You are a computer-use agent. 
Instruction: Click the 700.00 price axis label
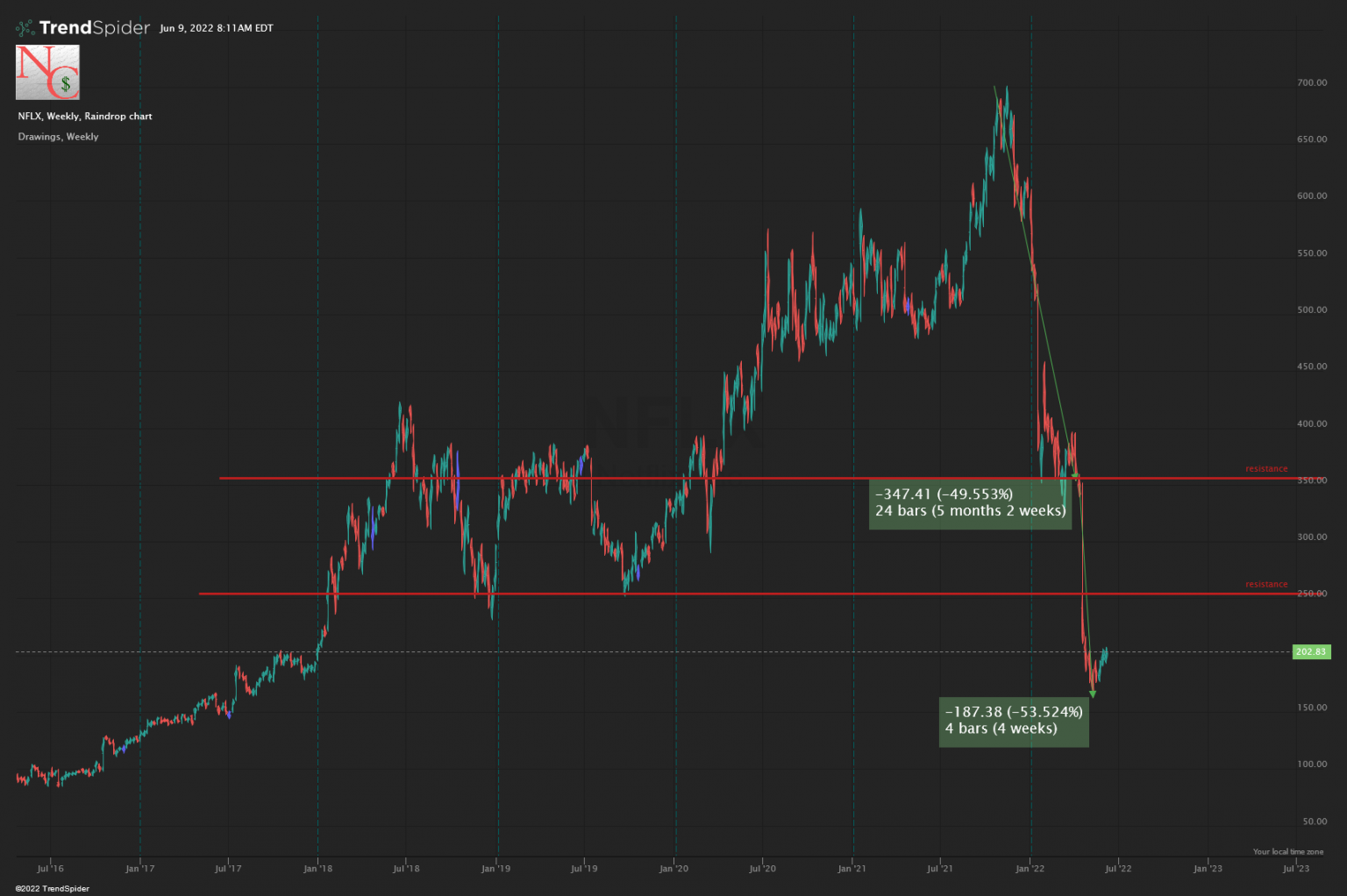pyautogui.click(x=1312, y=82)
